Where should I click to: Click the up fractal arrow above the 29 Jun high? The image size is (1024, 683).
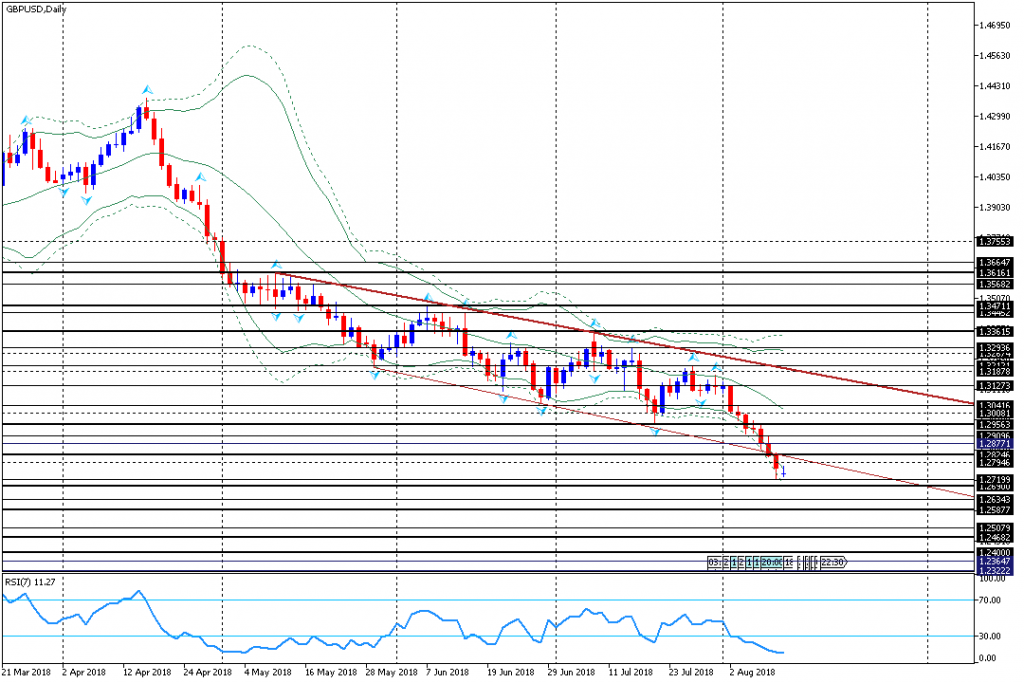pyautogui.click(x=594, y=324)
